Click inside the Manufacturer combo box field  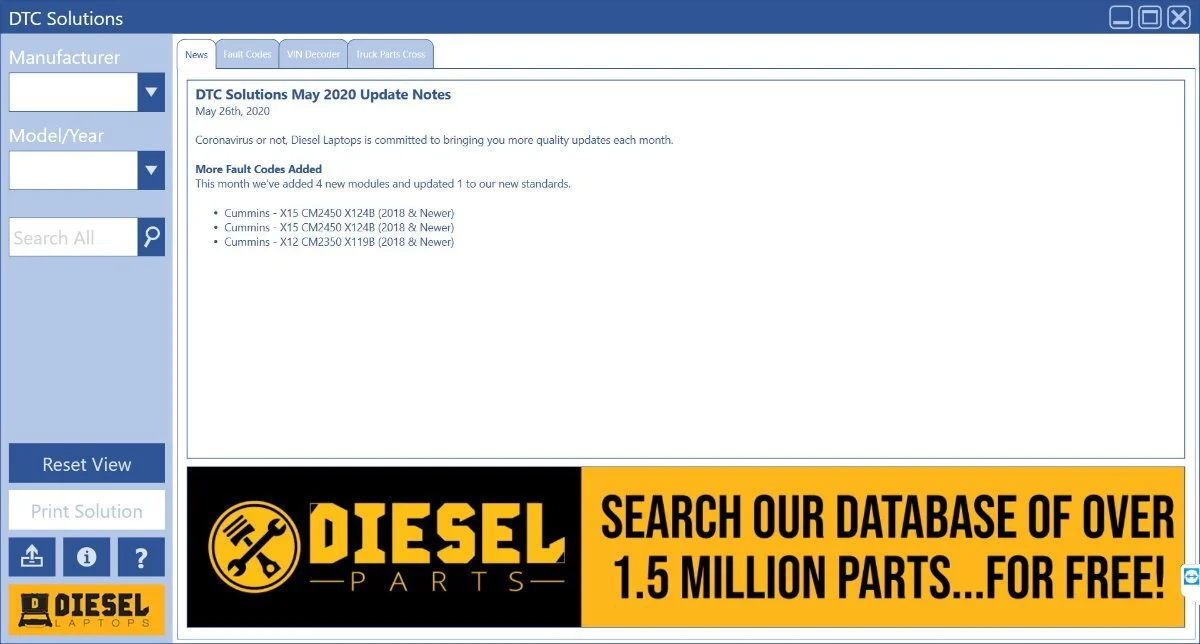tap(73, 92)
